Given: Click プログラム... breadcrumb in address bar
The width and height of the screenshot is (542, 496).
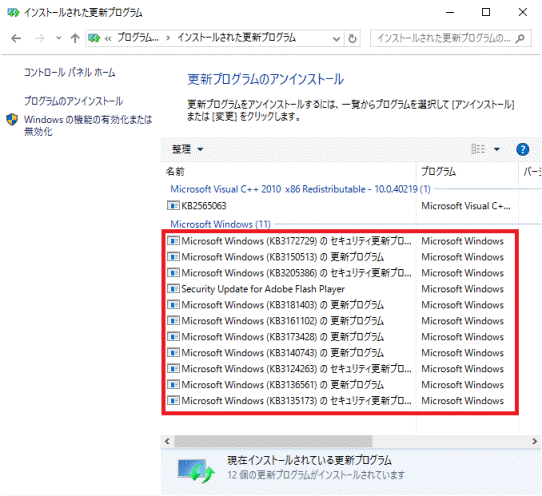Looking at the screenshot, I should 138,38.
